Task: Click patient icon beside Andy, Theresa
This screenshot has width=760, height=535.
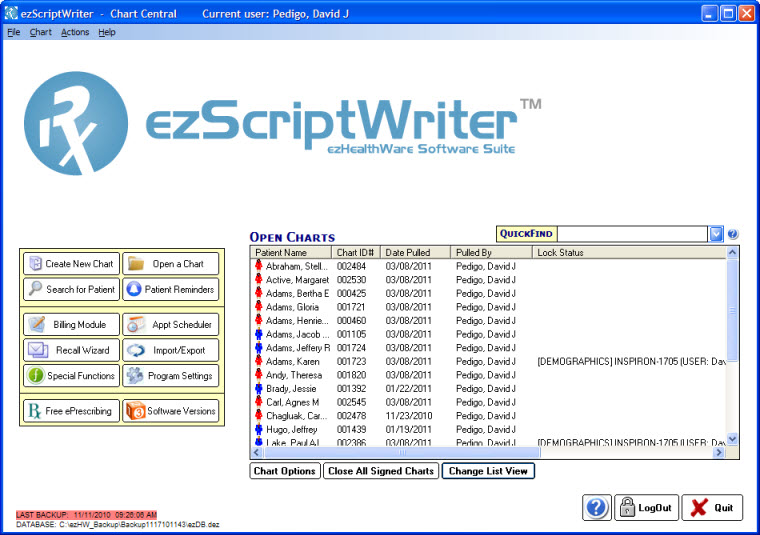Action: point(259,375)
